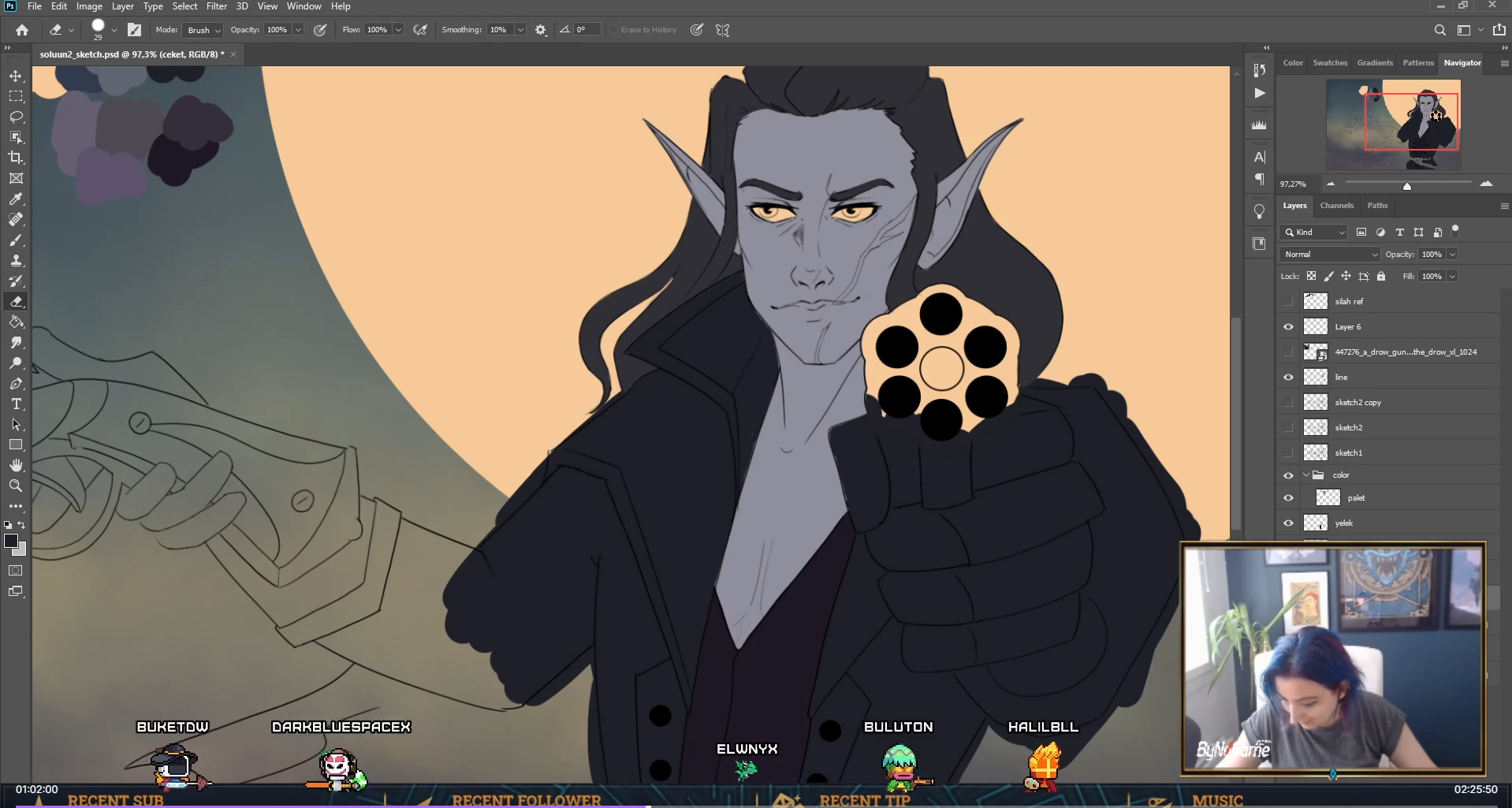Hide the color group
This screenshot has height=808, width=1512.
pos(1288,475)
